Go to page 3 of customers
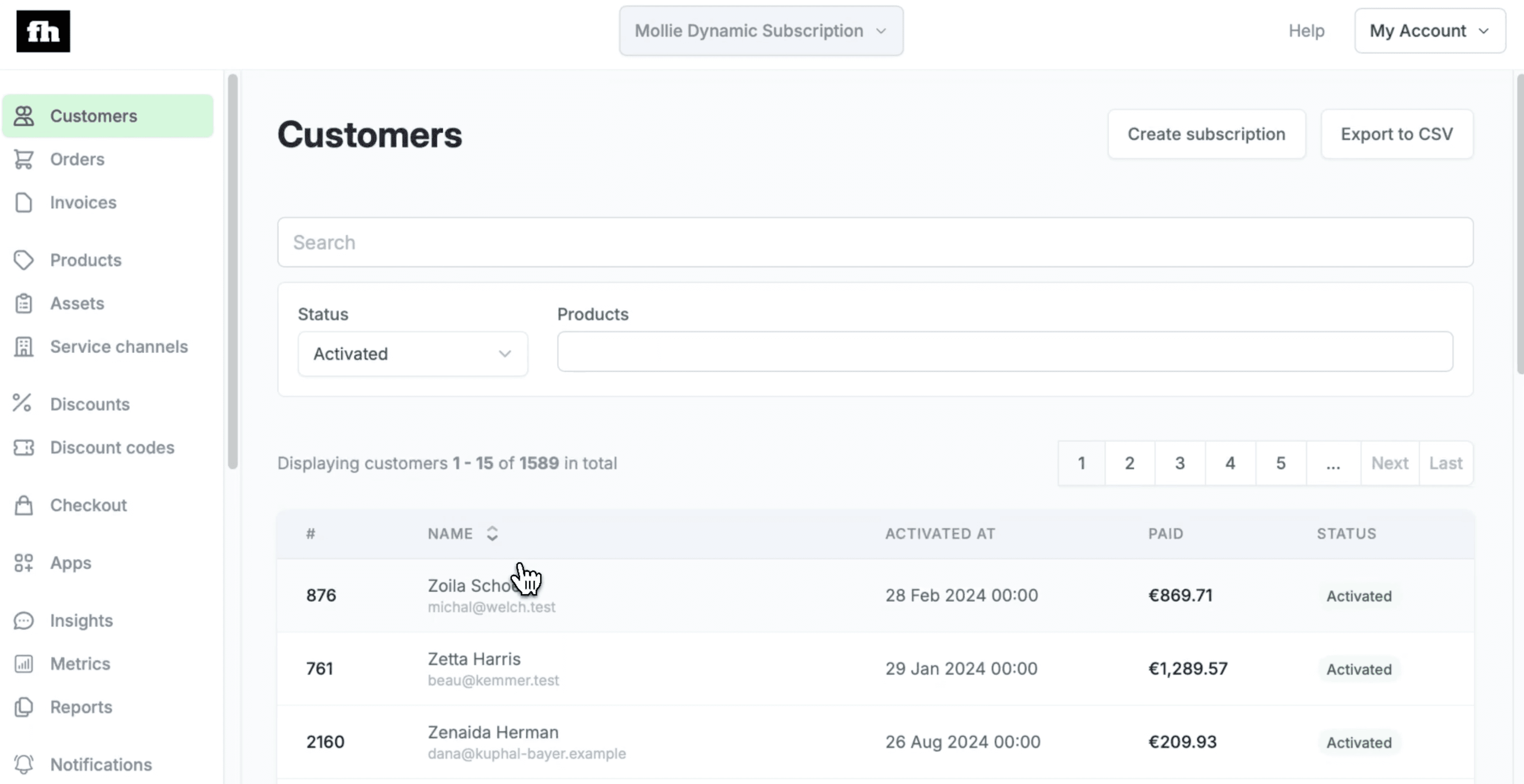Viewport: 1524px width, 784px height. pos(1180,463)
